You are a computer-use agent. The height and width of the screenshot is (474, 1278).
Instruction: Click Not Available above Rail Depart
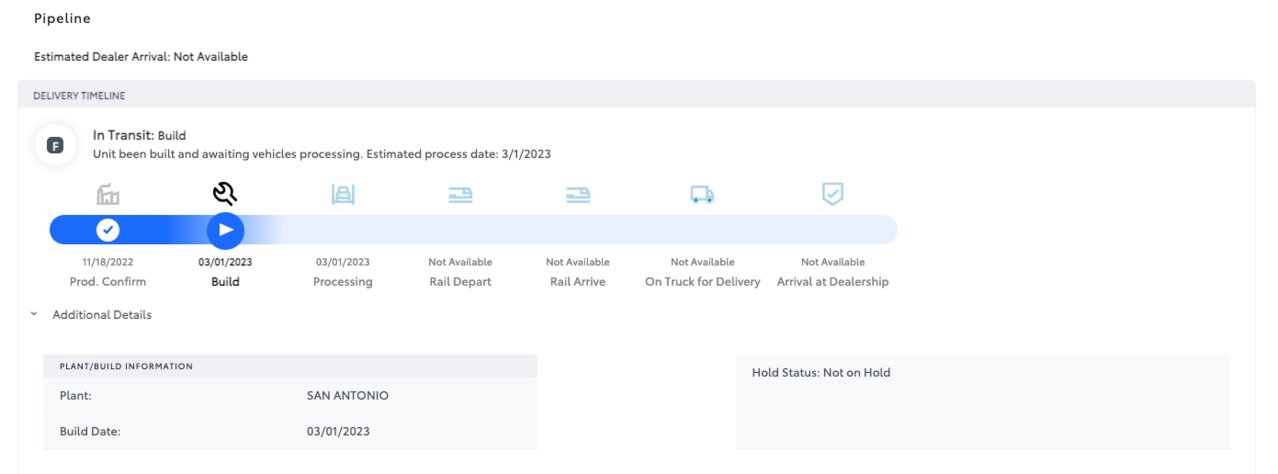[460, 262]
